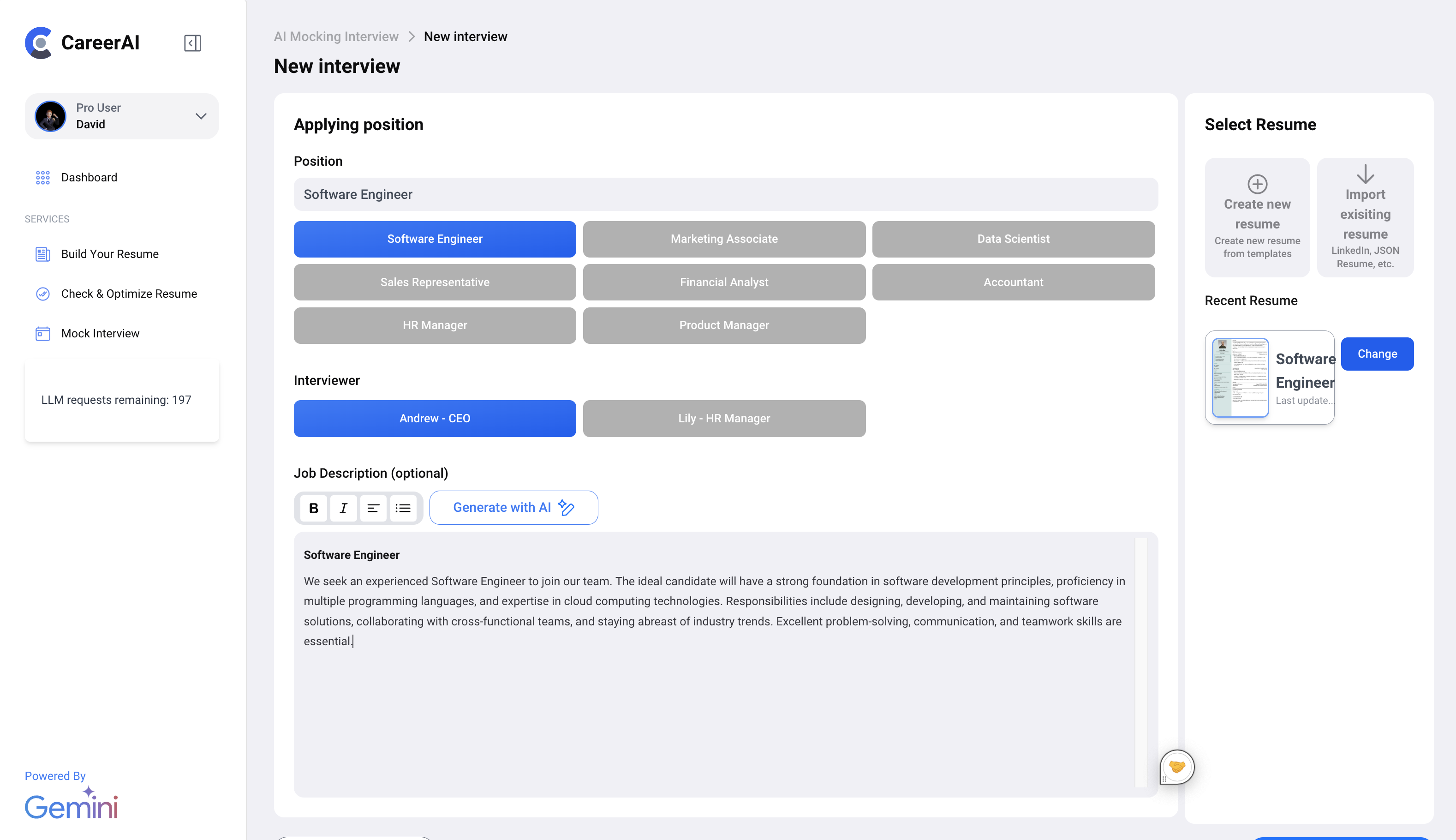Select the Data Scientist position

click(1013, 239)
